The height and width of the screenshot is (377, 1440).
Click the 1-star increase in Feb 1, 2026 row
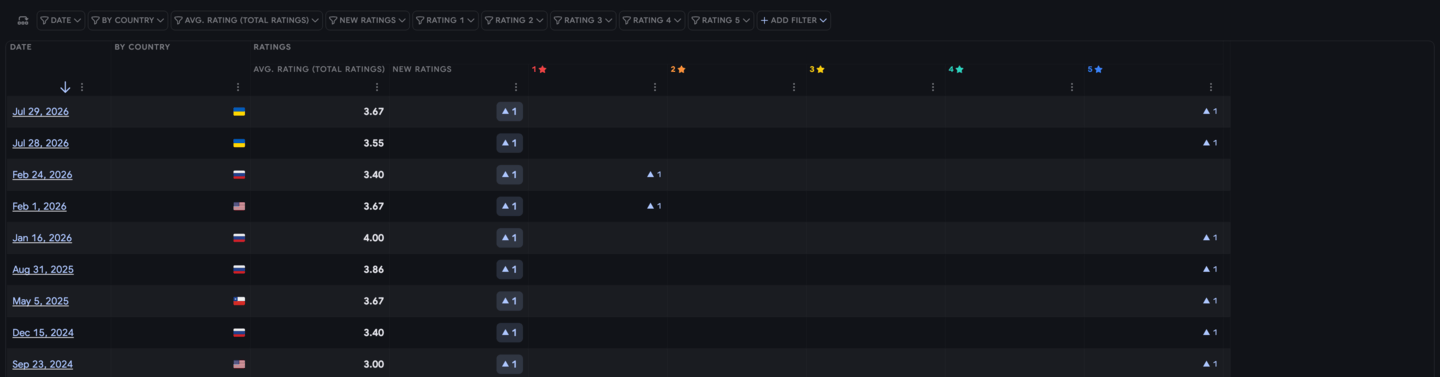coord(654,206)
